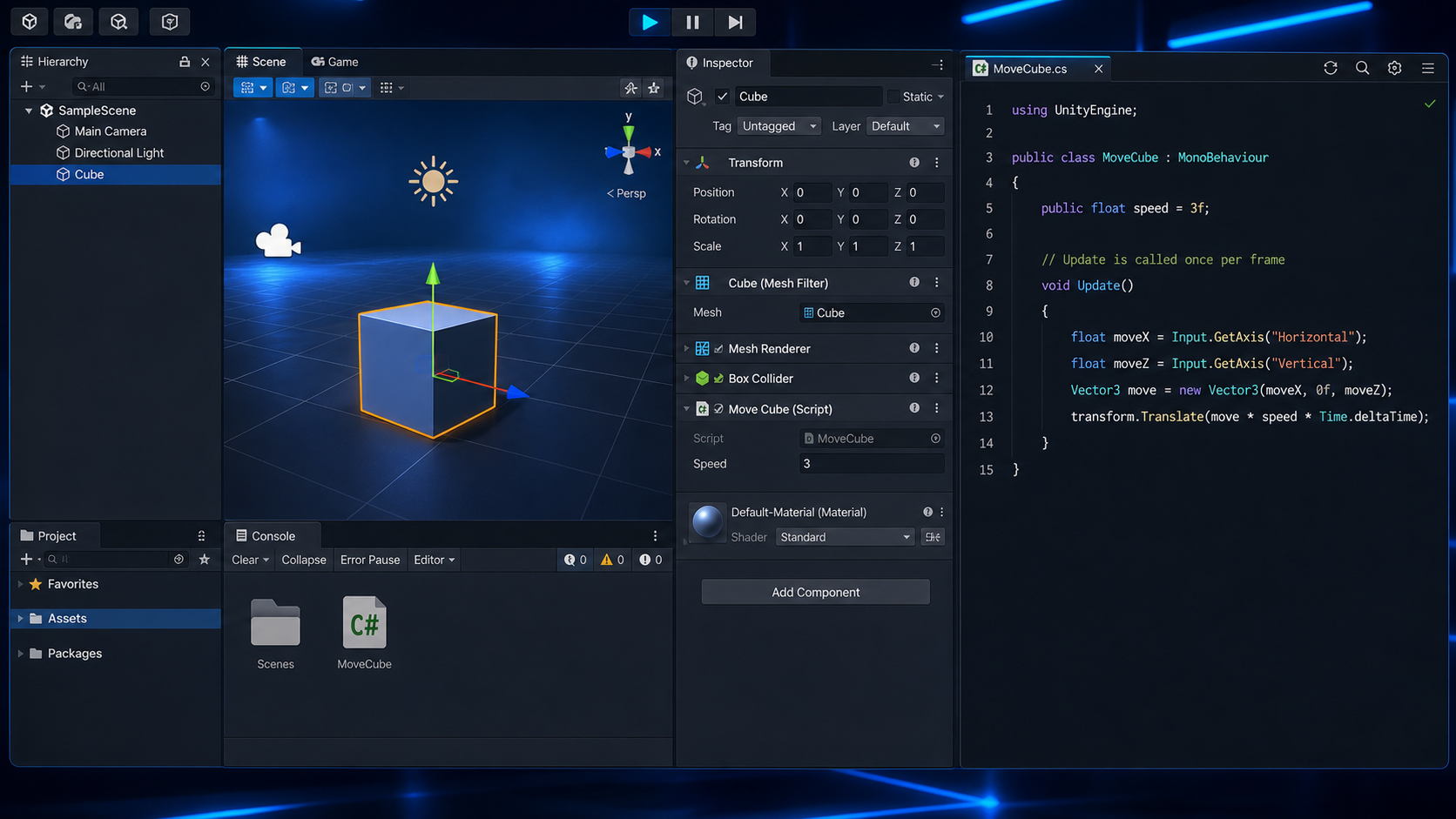Click the blue Z-axis move arrow
Image resolution: width=1456 pixels, height=819 pixels.
point(517,393)
